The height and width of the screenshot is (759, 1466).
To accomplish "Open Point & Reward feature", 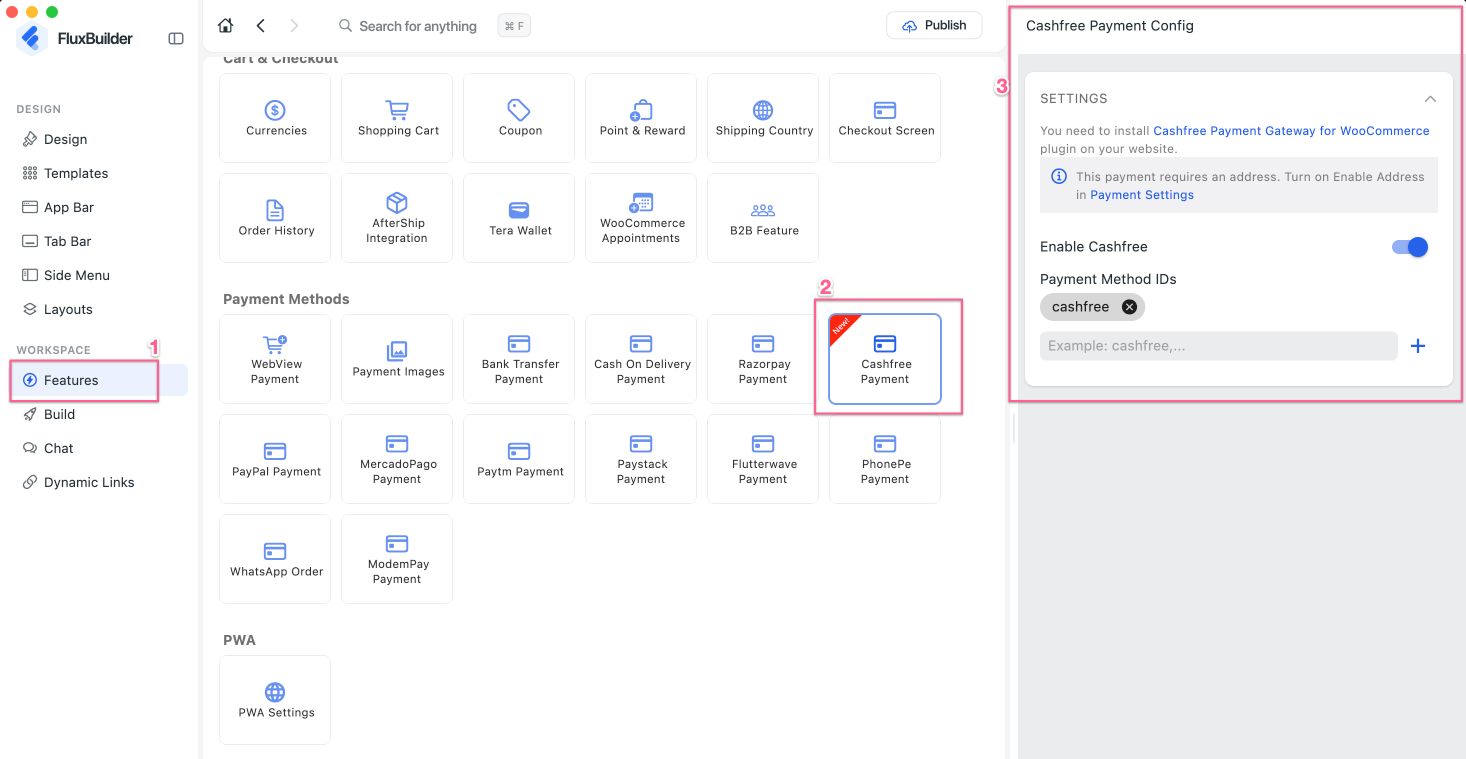I will (x=641, y=118).
